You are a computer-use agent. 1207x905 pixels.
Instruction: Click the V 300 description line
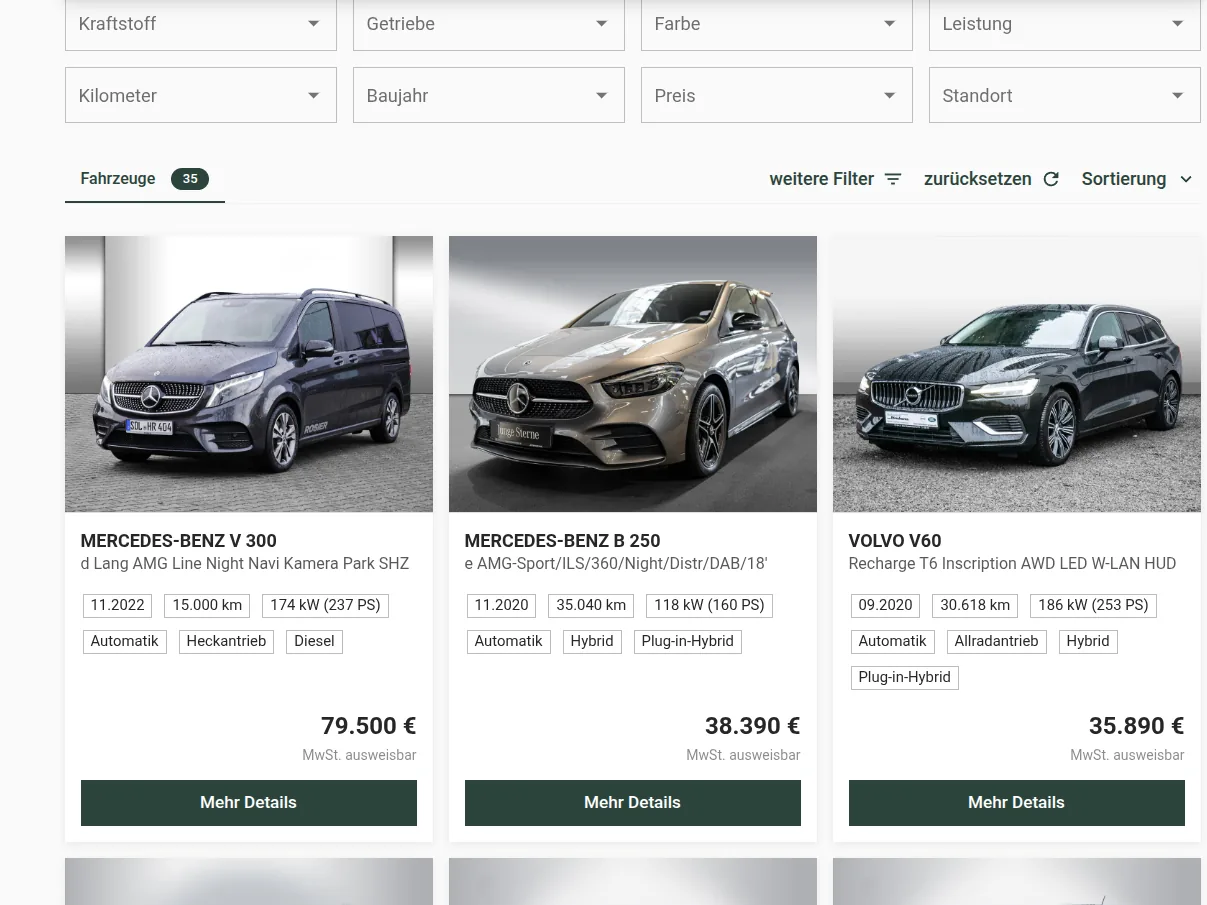coord(245,564)
